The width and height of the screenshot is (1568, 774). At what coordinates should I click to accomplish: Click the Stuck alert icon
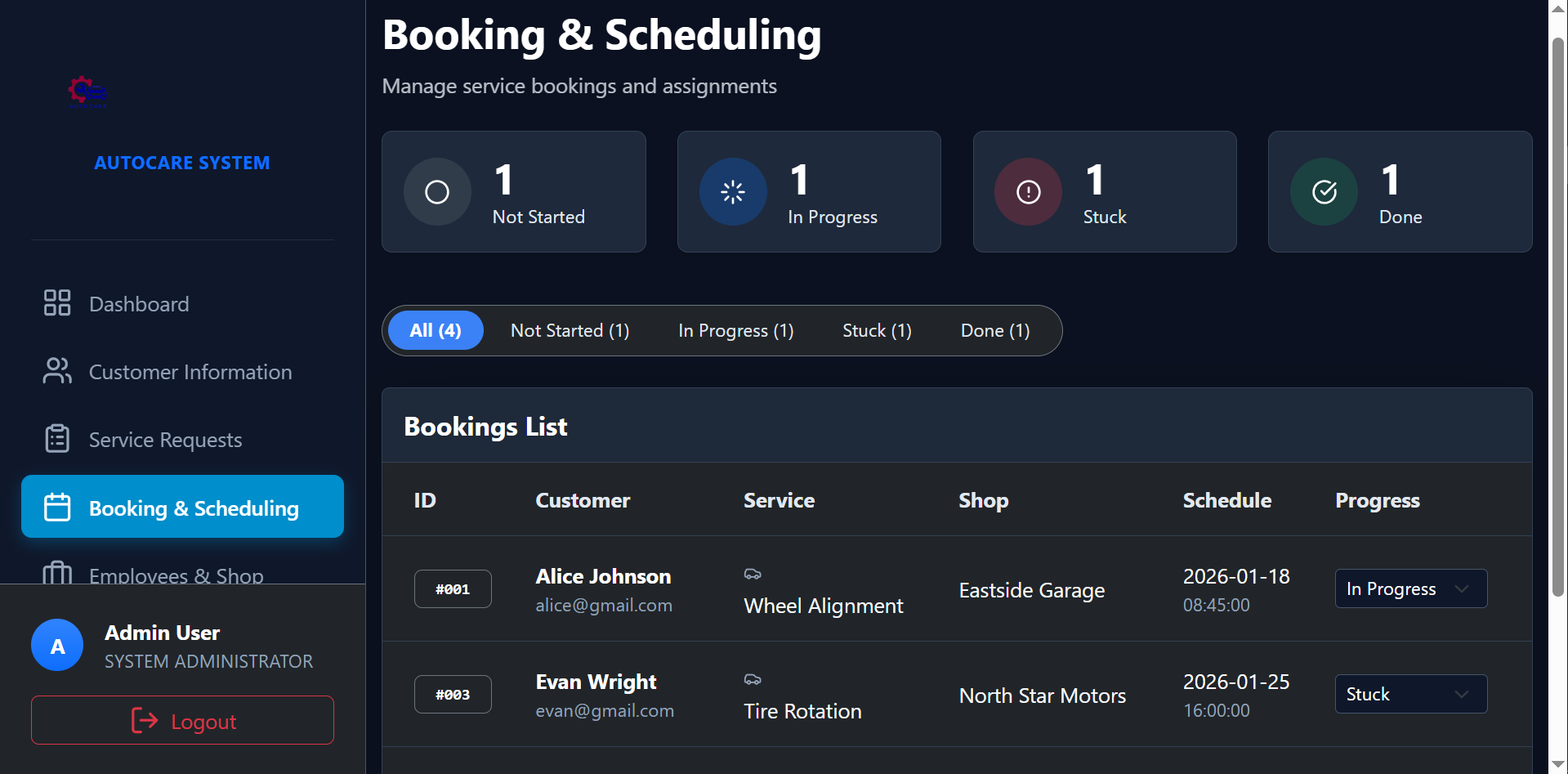tap(1028, 192)
